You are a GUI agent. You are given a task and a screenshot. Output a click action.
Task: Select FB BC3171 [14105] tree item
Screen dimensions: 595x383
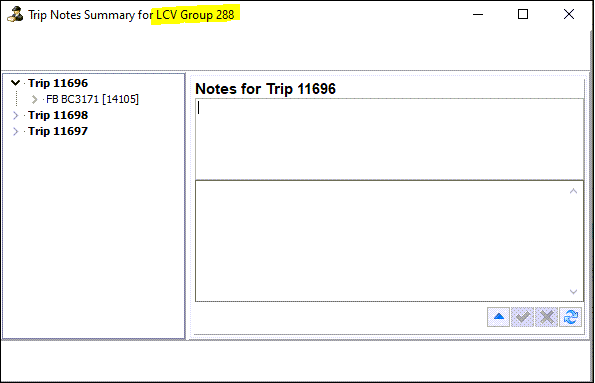point(92,99)
